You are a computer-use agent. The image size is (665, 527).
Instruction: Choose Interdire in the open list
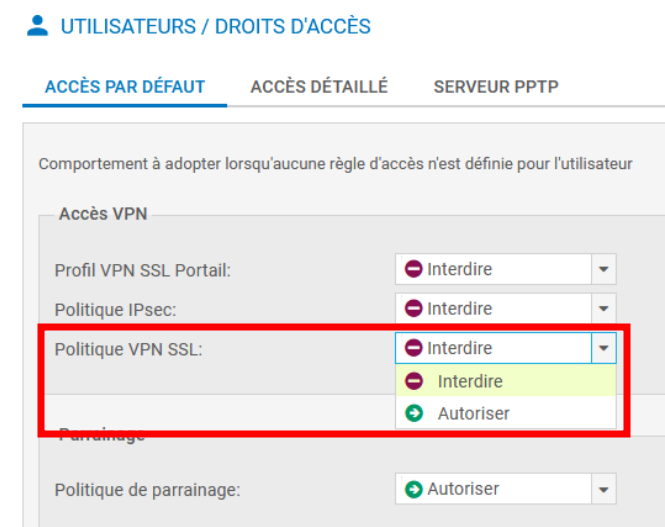tap(470, 381)
